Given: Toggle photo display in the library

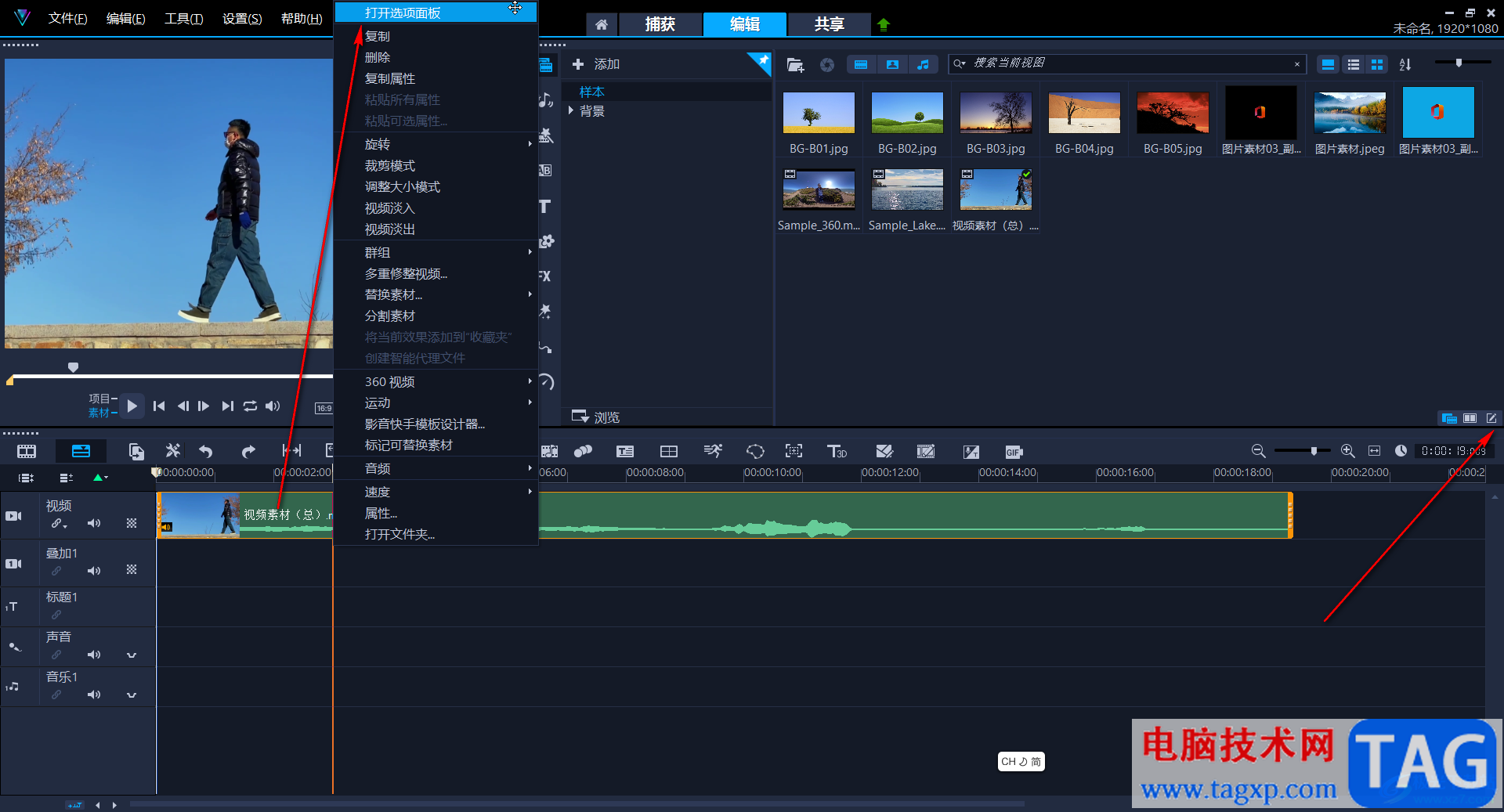Looking at the screenshot, I should [x=892, y=65].
